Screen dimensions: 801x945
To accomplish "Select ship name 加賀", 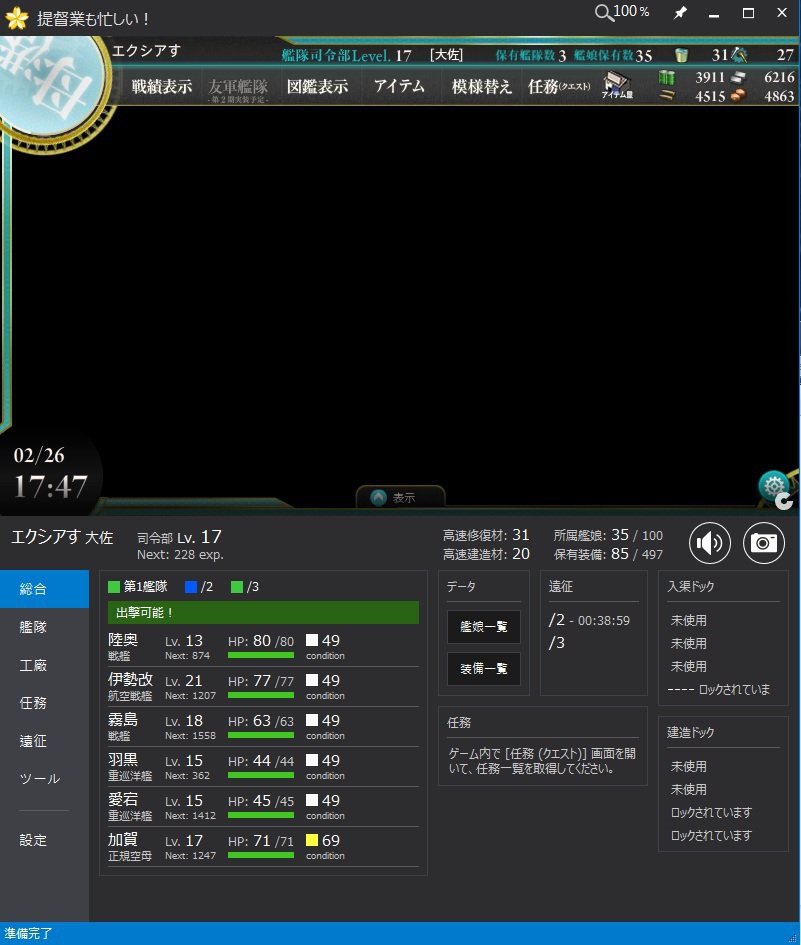I will pos(123,840).
